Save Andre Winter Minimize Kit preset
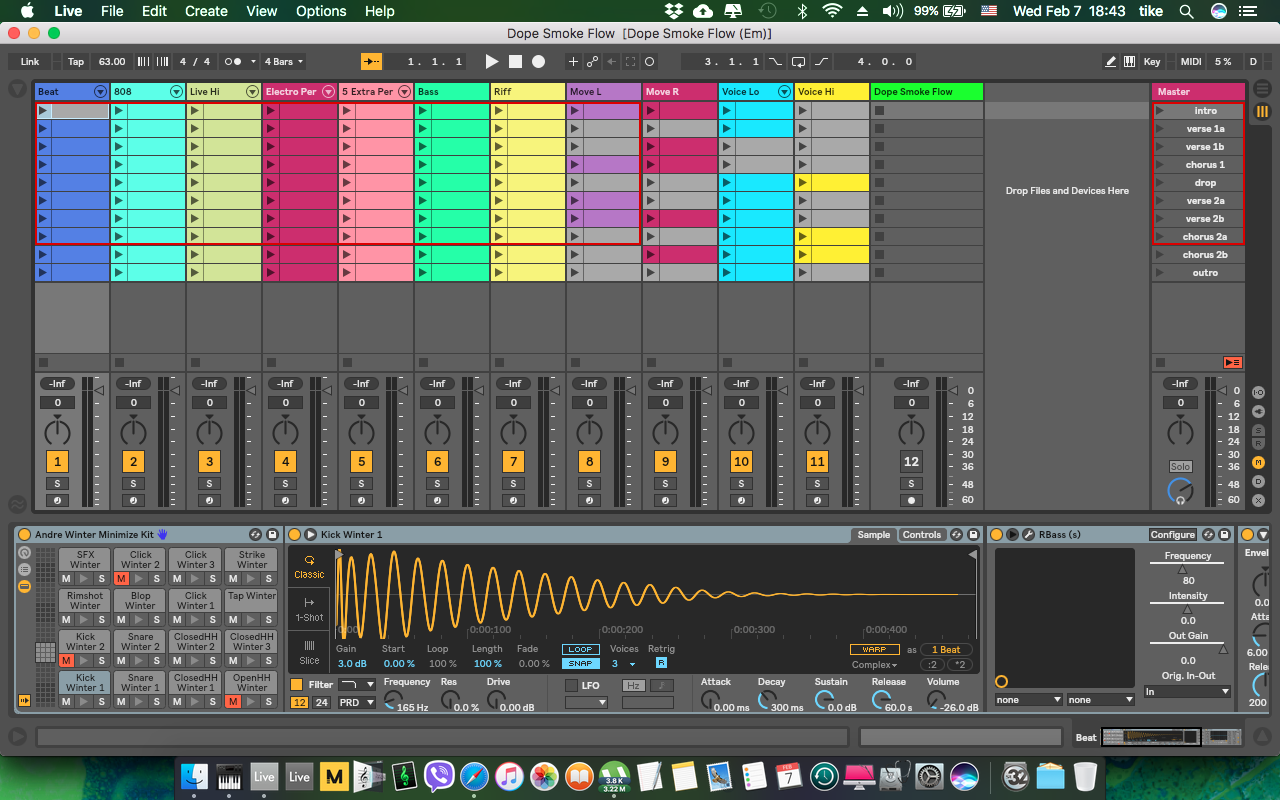This screenshot has height=800, width=1280. 272,535
